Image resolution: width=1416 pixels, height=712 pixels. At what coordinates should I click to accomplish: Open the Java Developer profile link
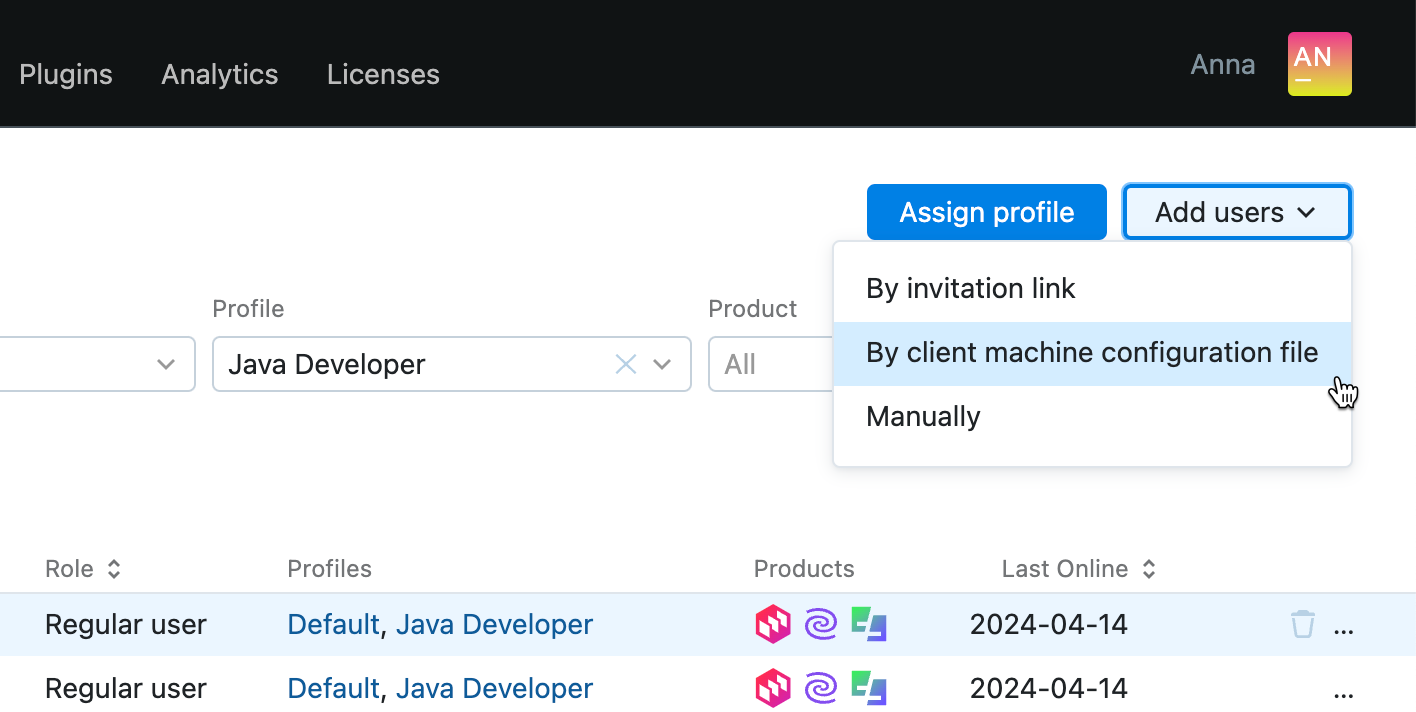[x=494, y=624]
